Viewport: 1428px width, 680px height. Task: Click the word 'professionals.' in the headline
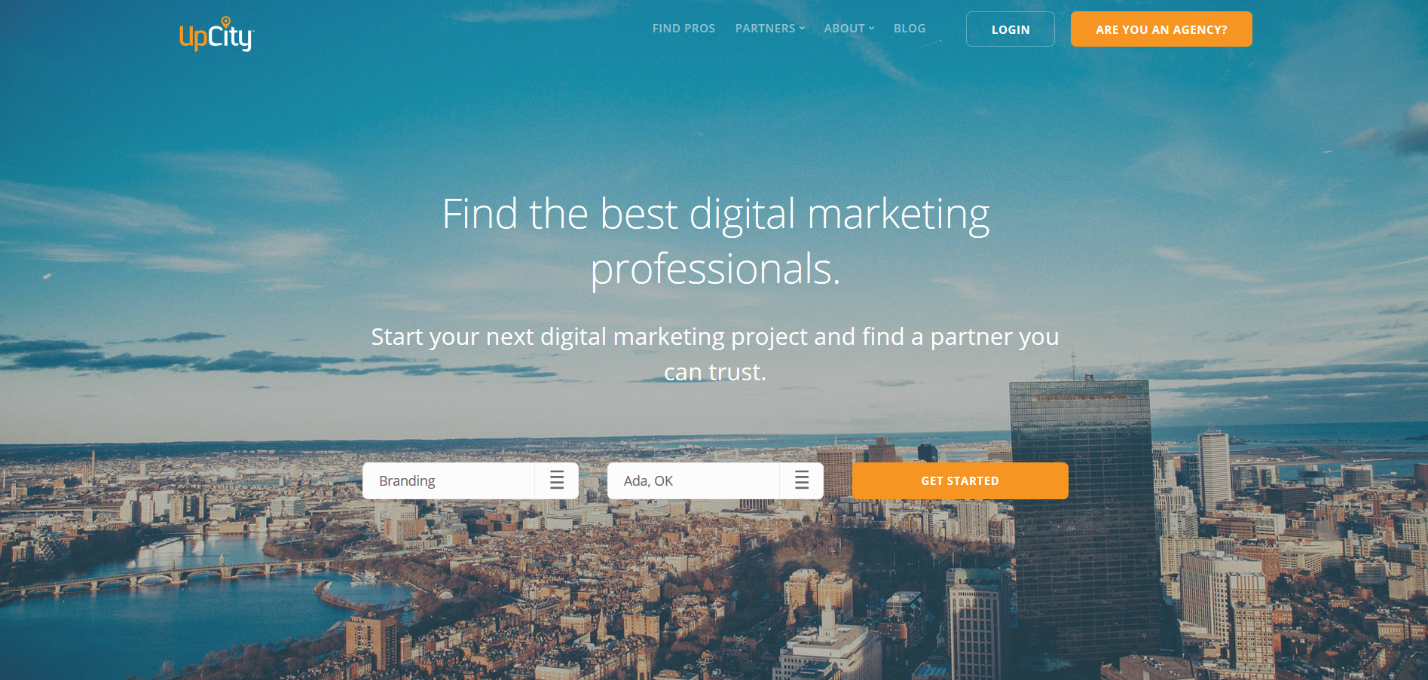pyautogui.click(x=716, y=270)
